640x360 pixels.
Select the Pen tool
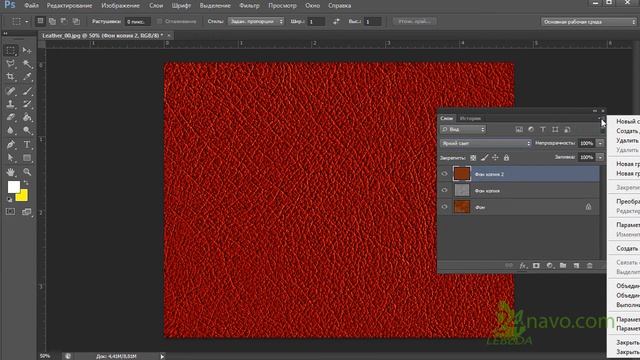point(11,144)
